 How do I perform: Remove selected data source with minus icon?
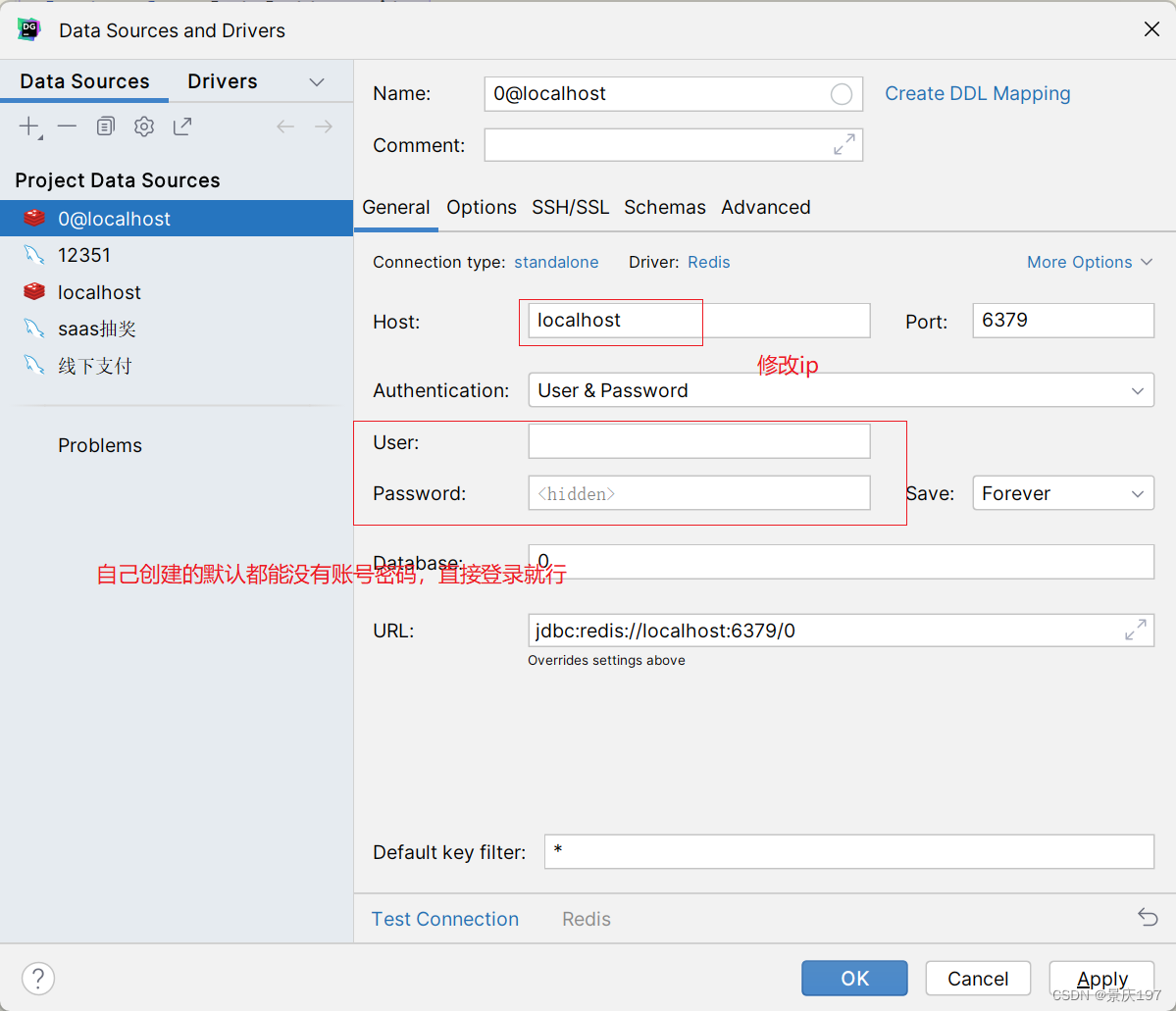(x=67, y=126)
